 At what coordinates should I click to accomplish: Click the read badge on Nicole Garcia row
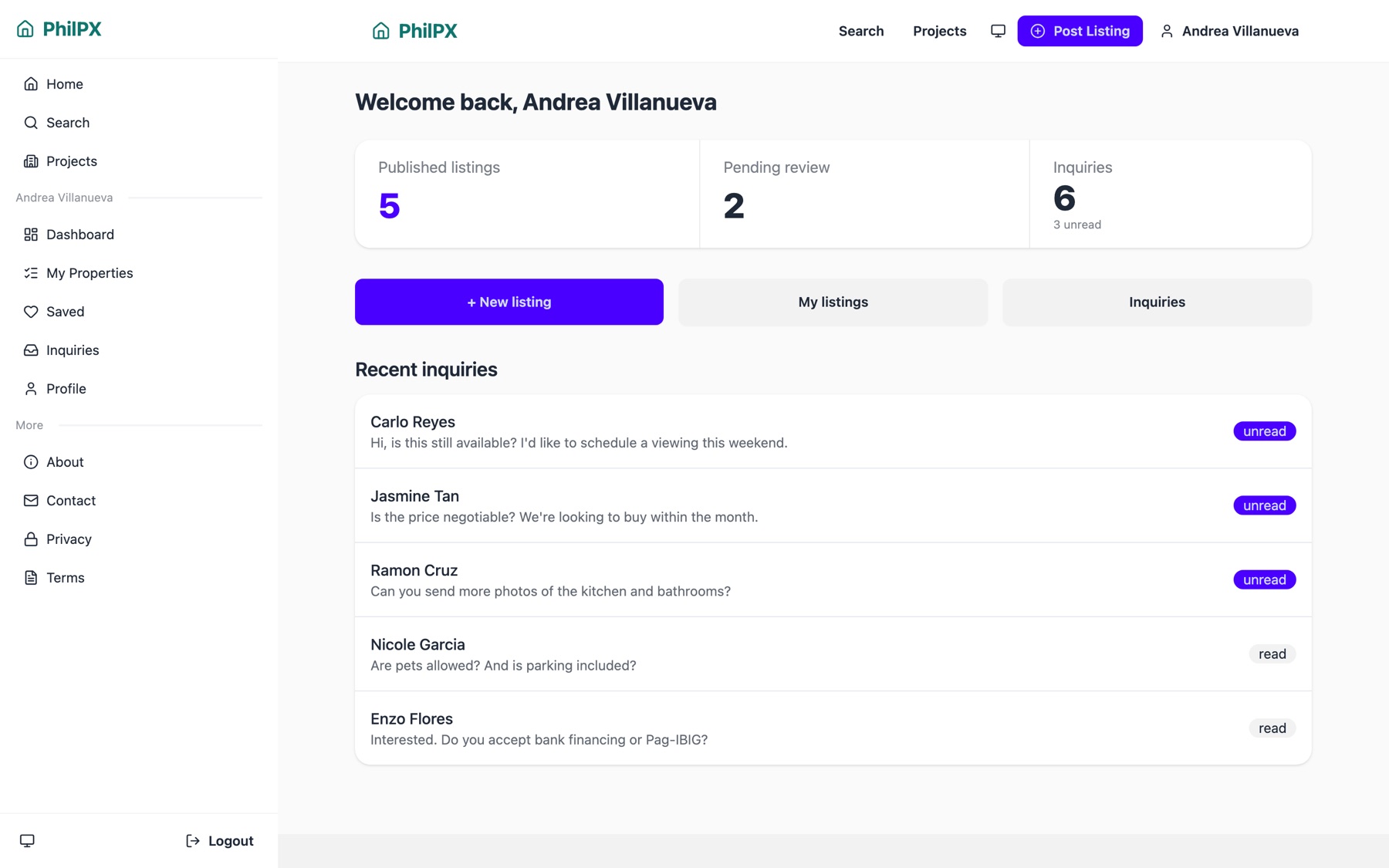pyautogui.click(x=1272, y=654)
